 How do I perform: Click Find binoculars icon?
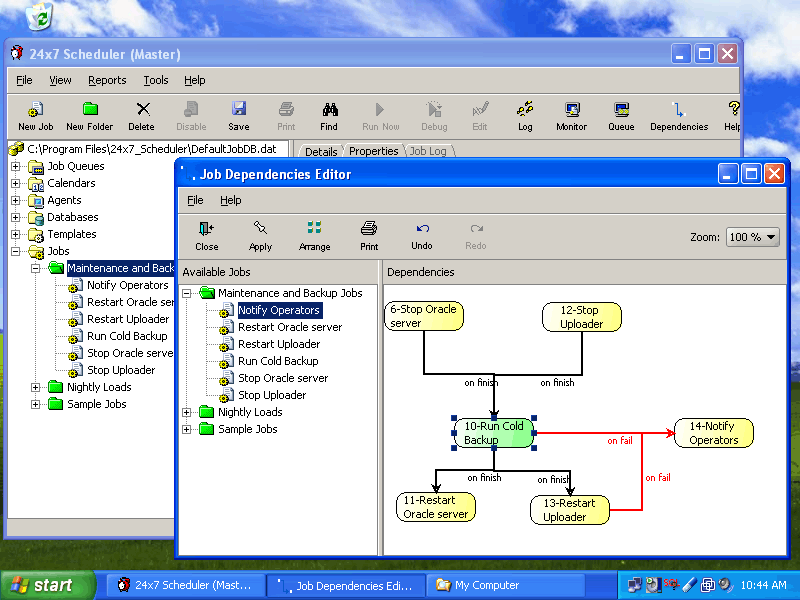(x=330, y=109)
